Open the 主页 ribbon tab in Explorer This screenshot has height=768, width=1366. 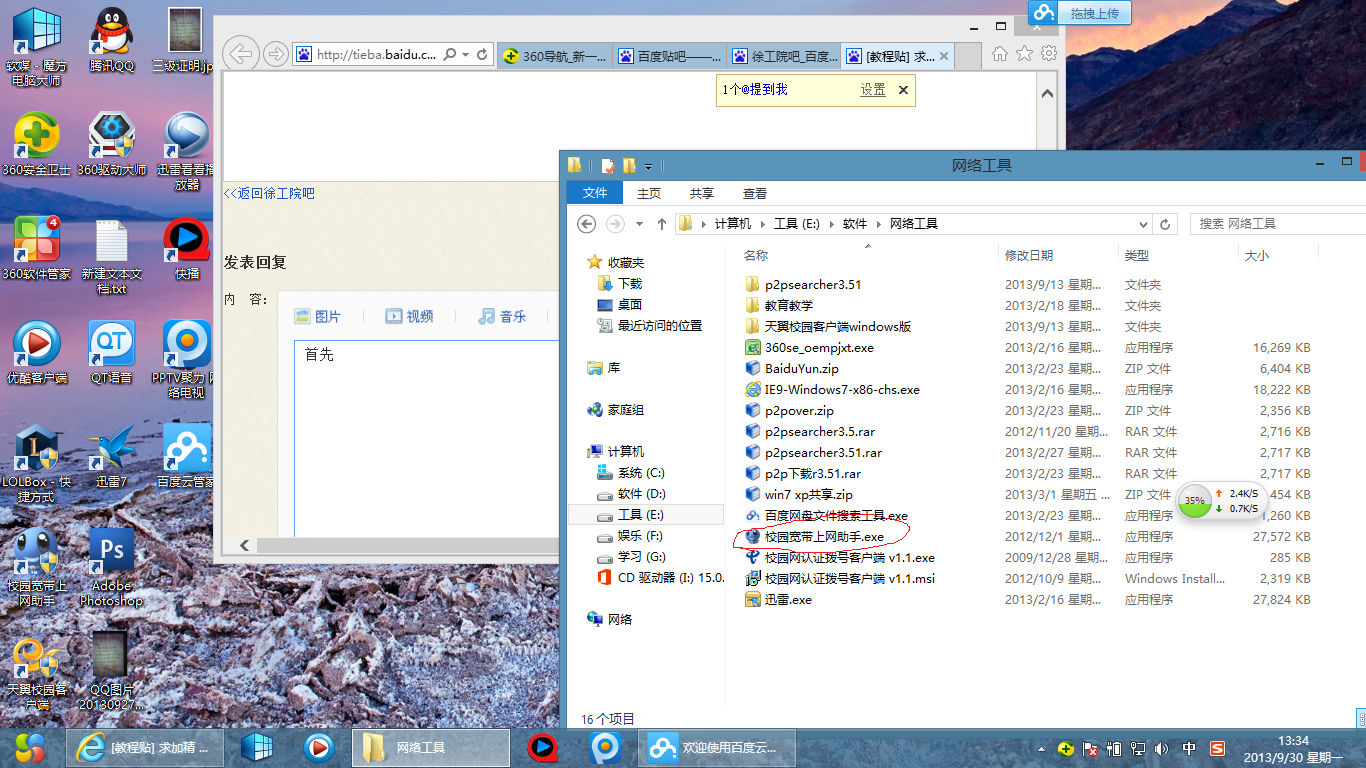[649, 193]
